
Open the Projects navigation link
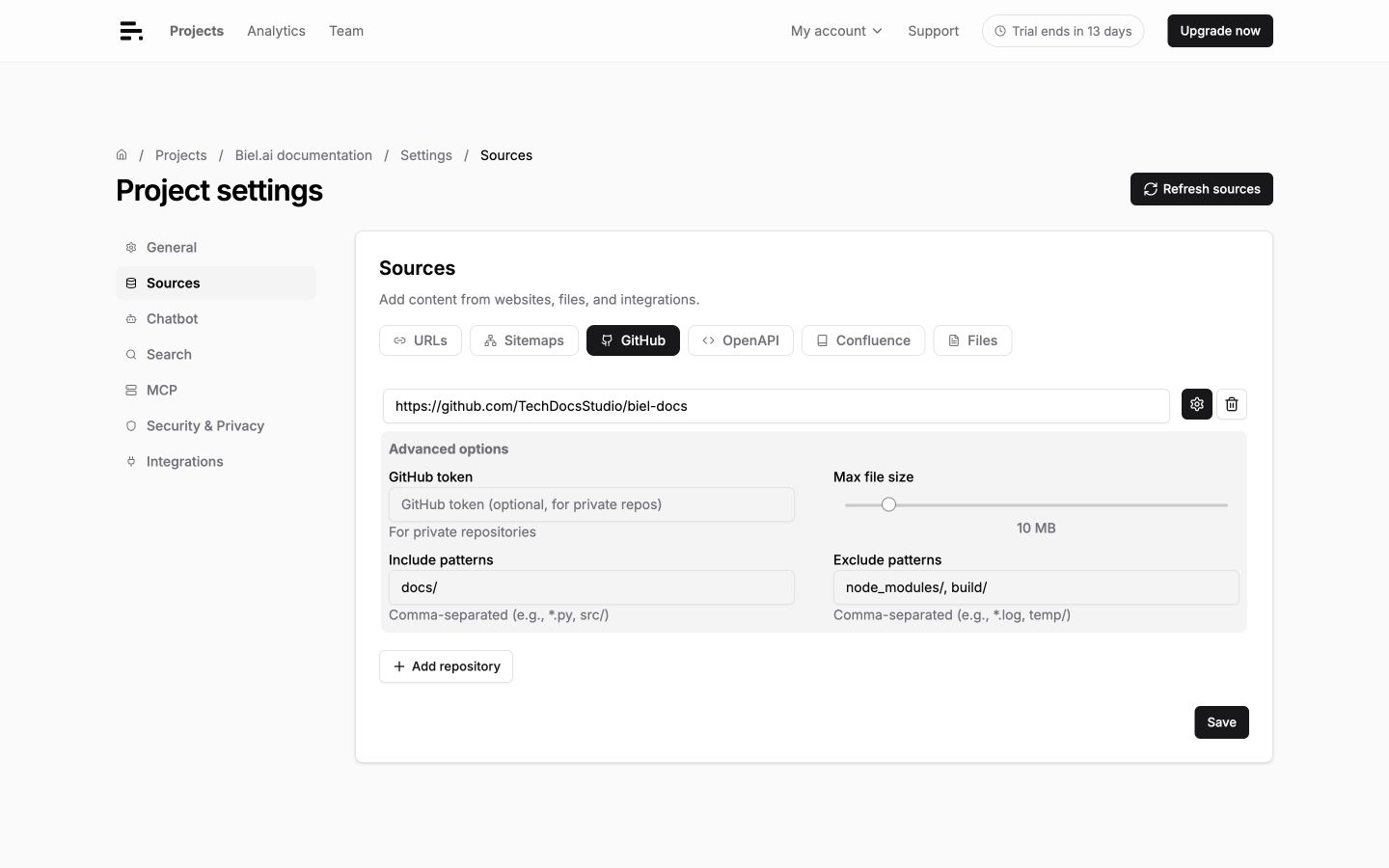(197, 31)
